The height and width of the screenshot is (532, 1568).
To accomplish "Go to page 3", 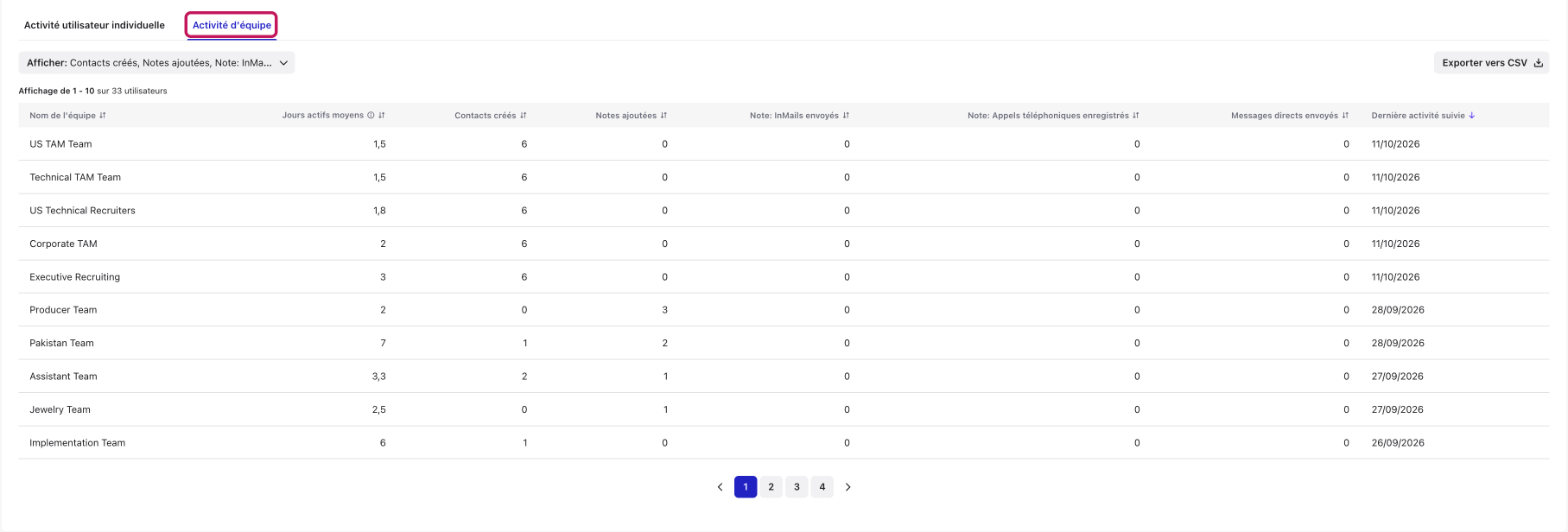I will (x=796, y=487).
